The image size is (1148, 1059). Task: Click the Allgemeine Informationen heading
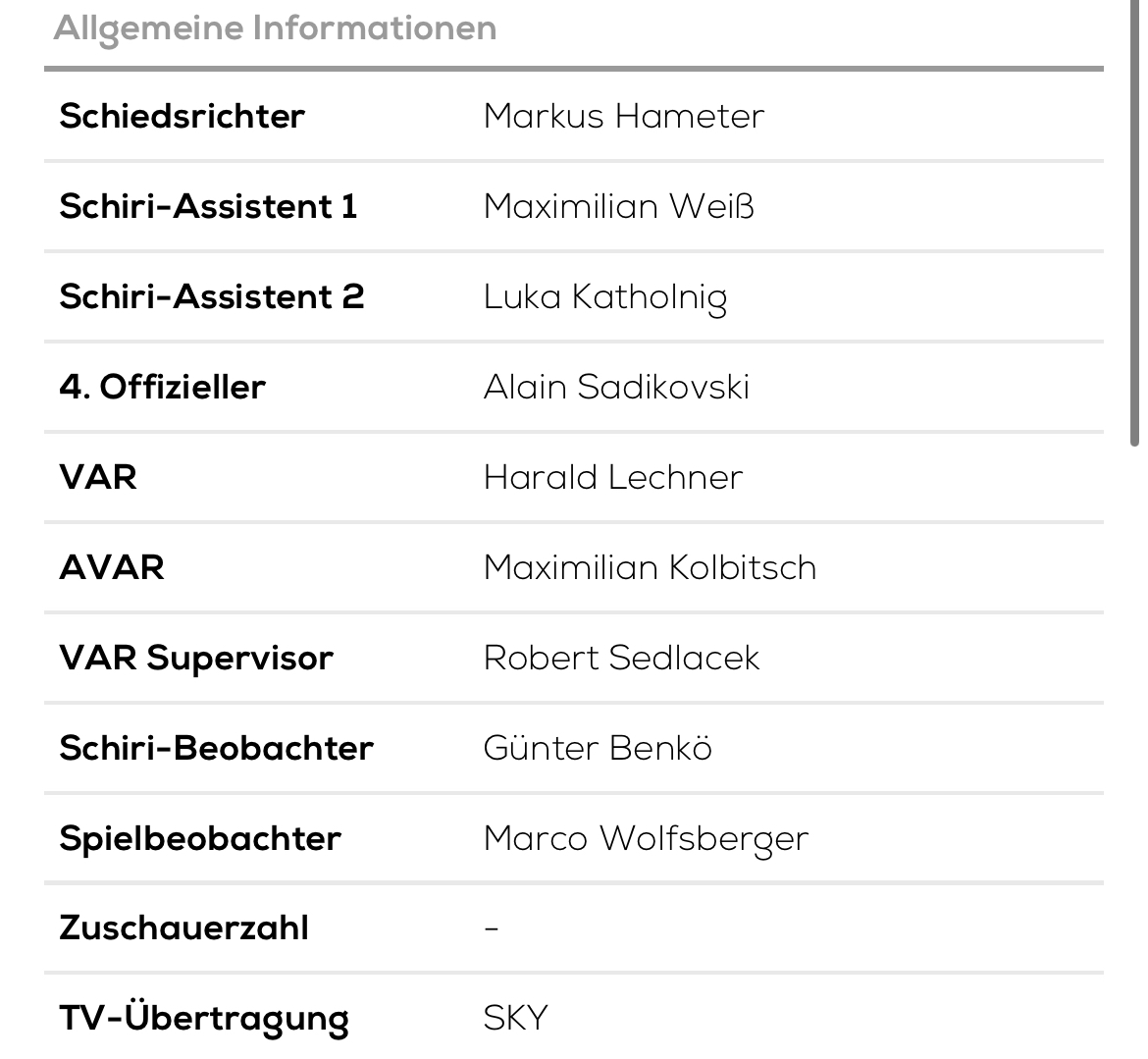click(x=276, y=30)
